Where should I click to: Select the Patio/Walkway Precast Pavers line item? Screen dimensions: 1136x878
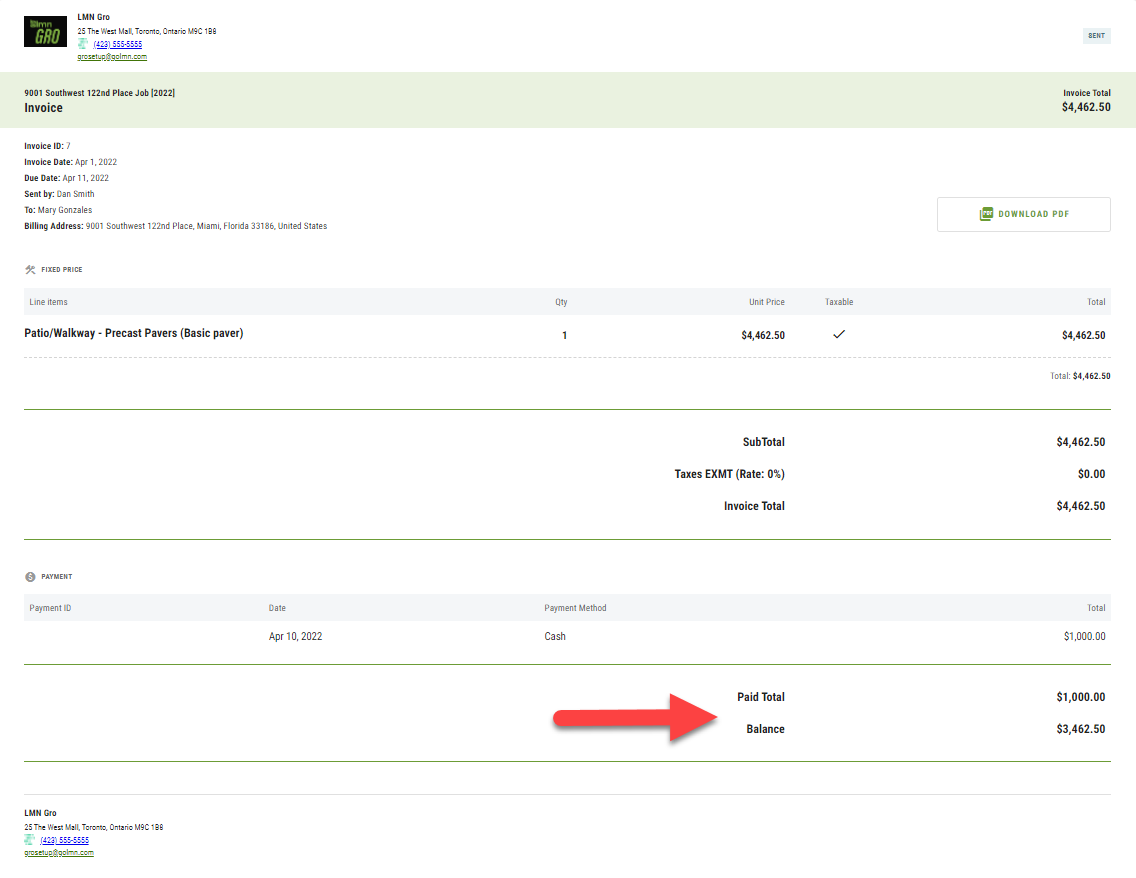click(x=134, y=334)
